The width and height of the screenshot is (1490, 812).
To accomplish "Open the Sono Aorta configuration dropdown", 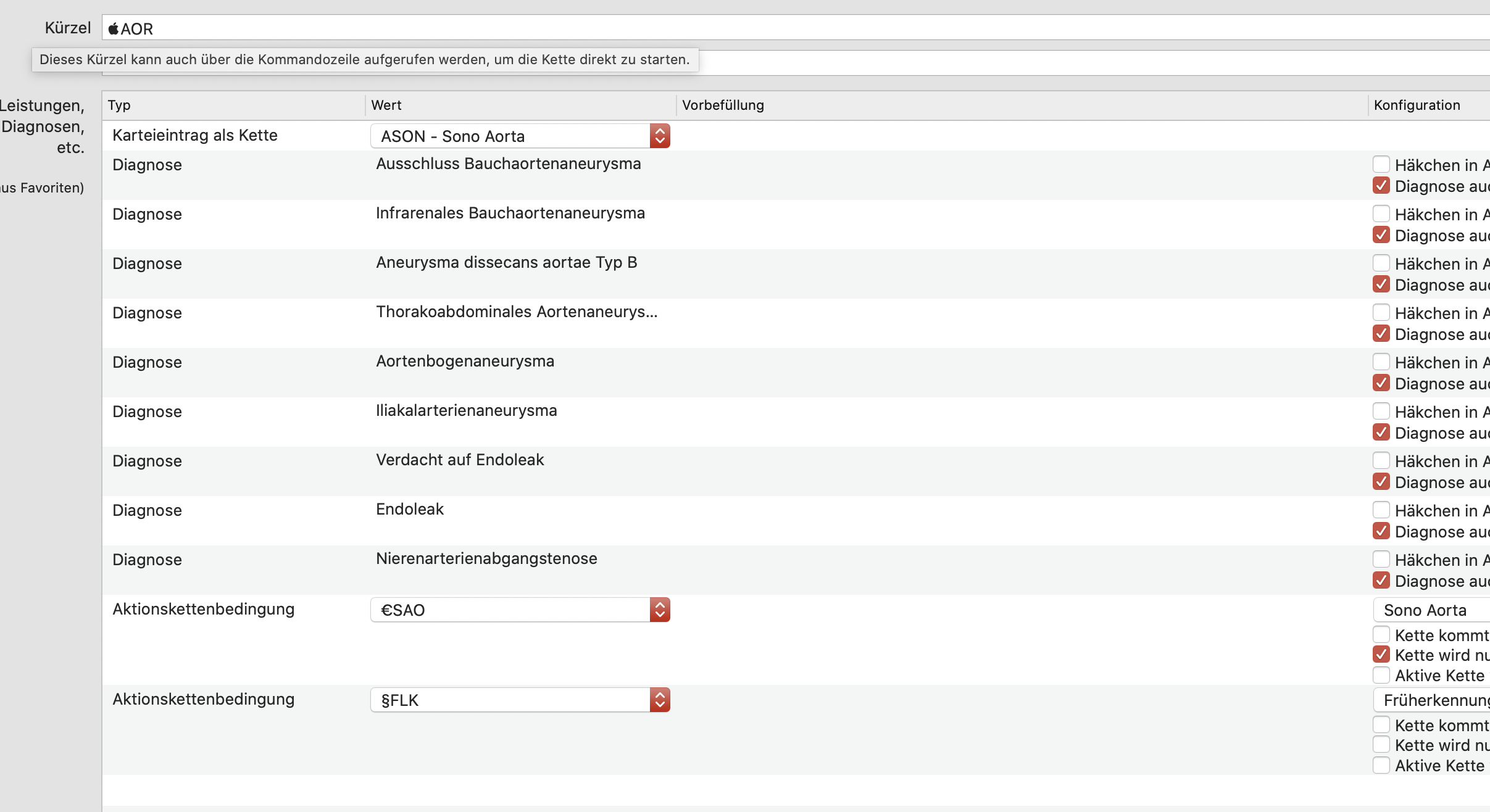I will click(1431, 610).
